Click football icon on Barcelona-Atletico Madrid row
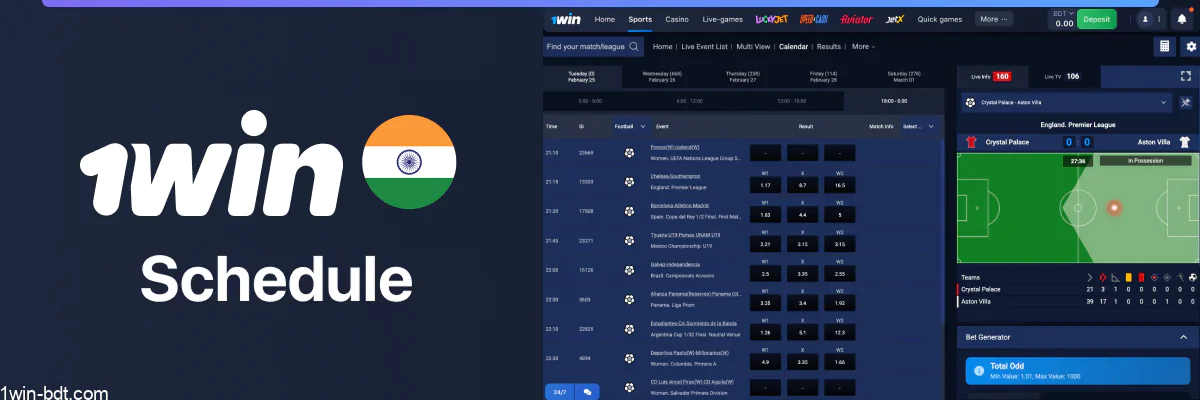This screenshot has height=400, width=1200. (x=629, y=210)
